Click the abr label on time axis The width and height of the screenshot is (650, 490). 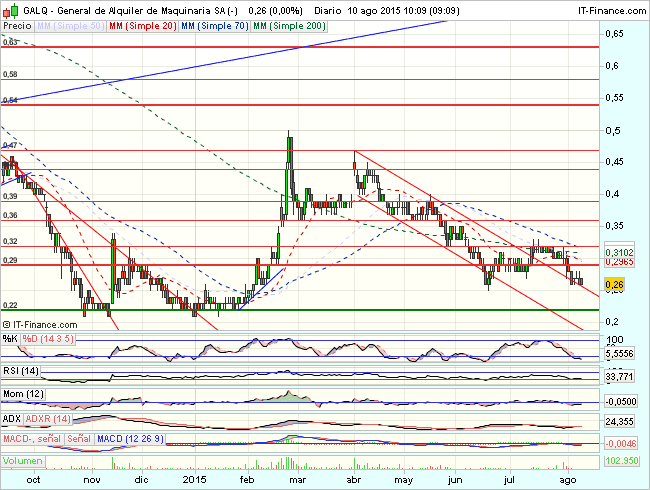pyautogui.click(x=353, y=480)
